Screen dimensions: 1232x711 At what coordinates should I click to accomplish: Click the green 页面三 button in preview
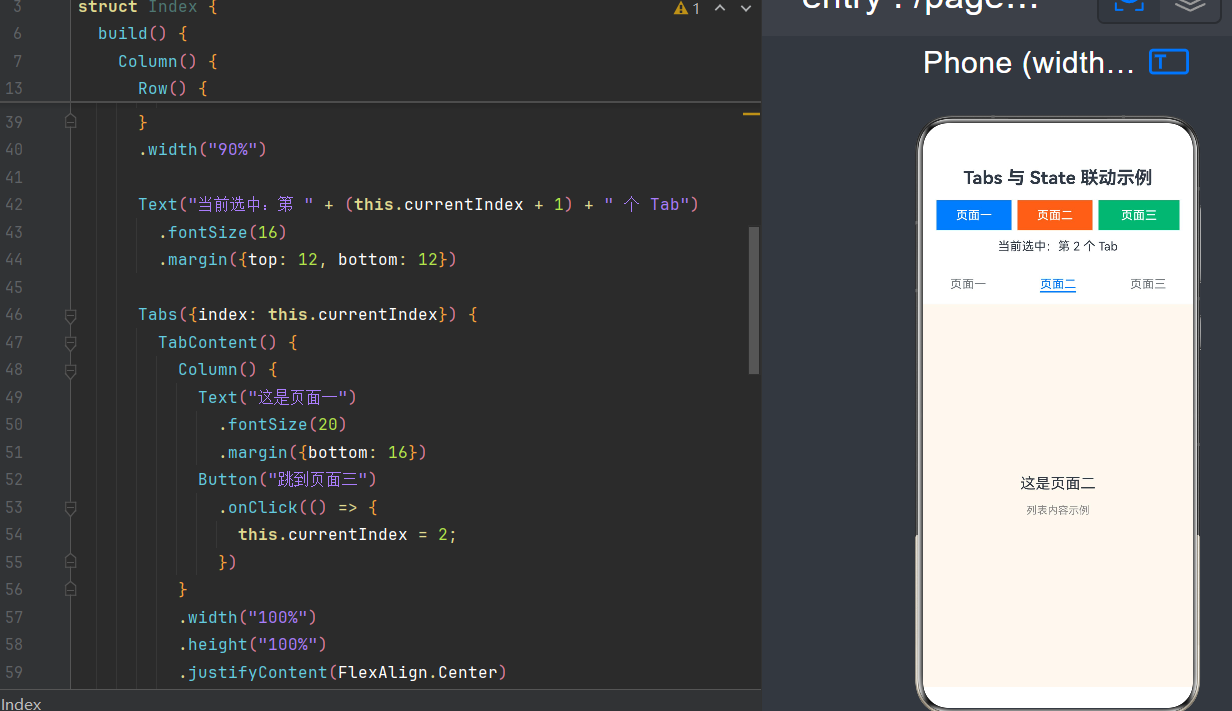[1138, 215]
